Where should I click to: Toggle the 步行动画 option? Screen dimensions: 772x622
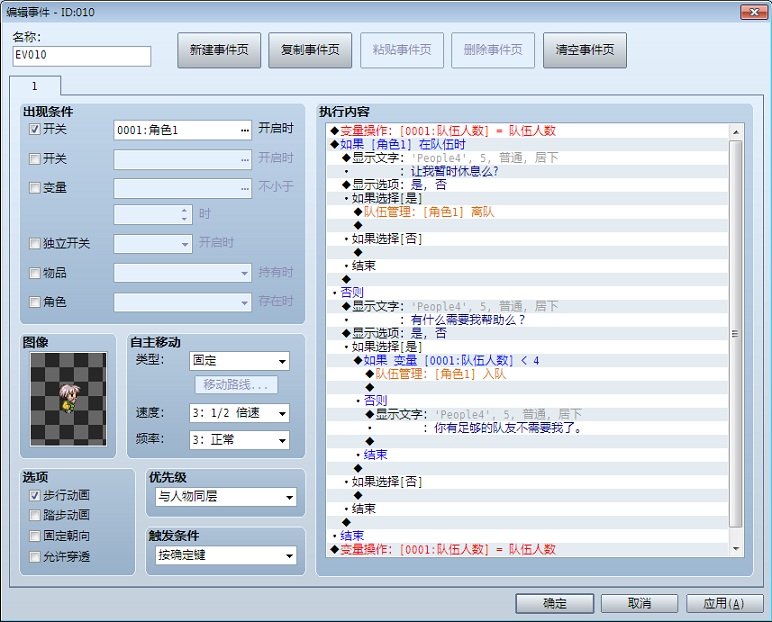pos(34,495)
